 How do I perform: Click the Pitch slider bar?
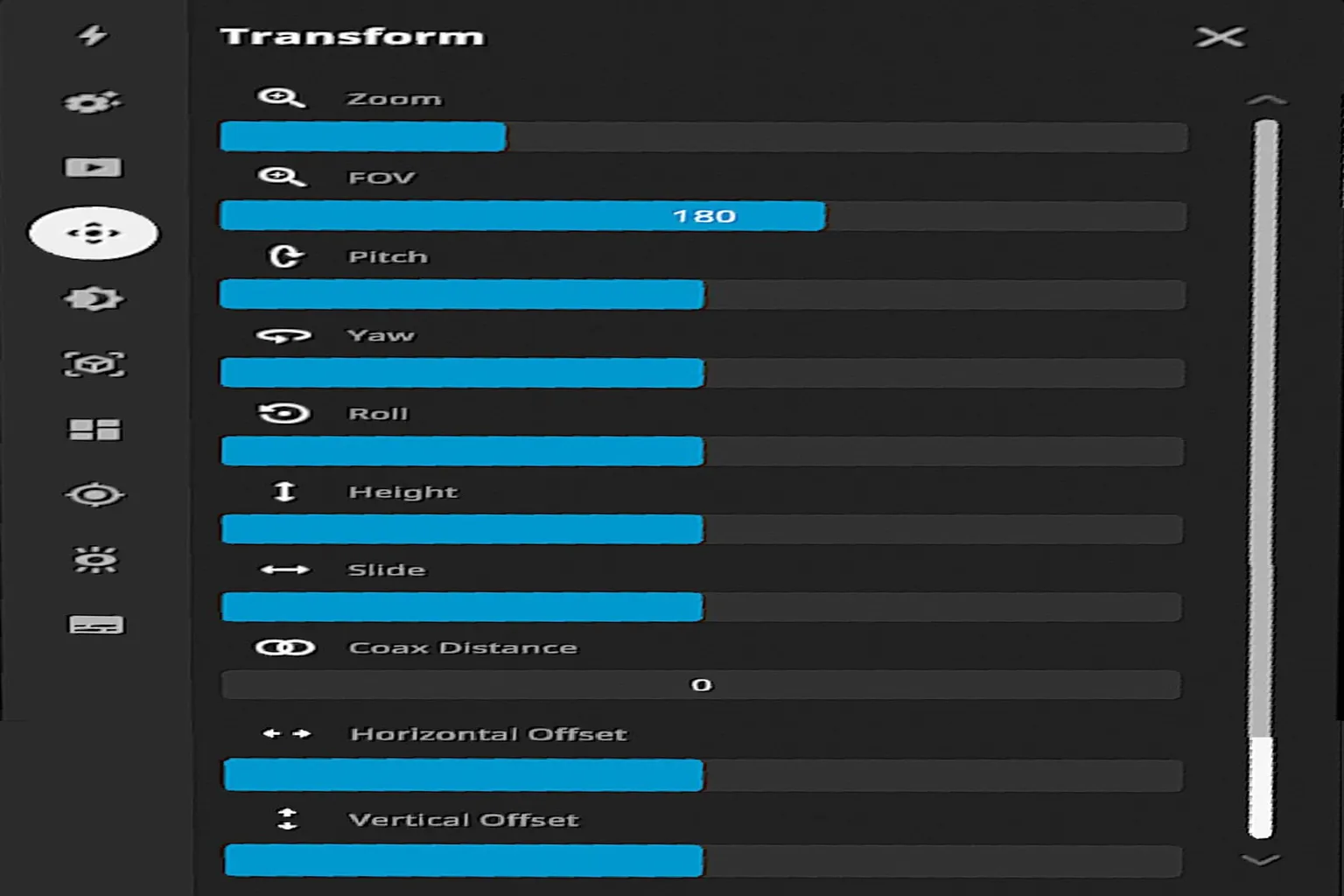(703, 295)
